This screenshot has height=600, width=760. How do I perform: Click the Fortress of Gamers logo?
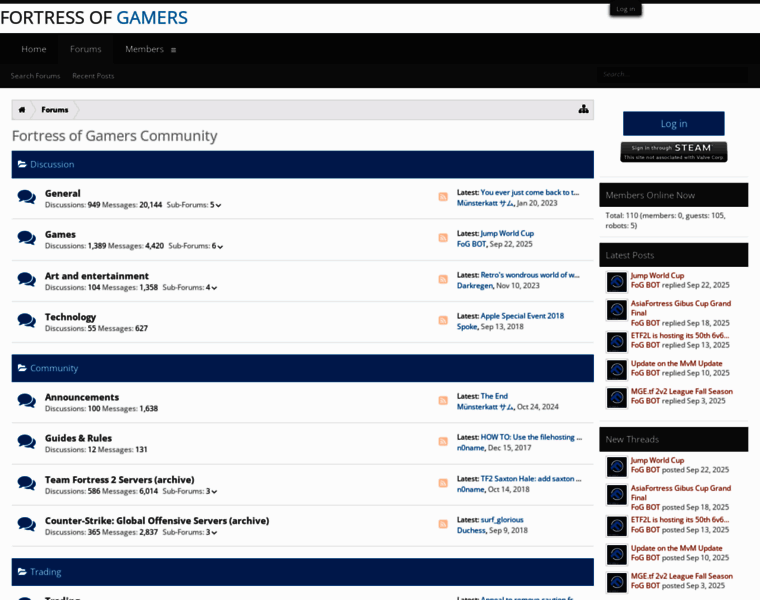94,18
